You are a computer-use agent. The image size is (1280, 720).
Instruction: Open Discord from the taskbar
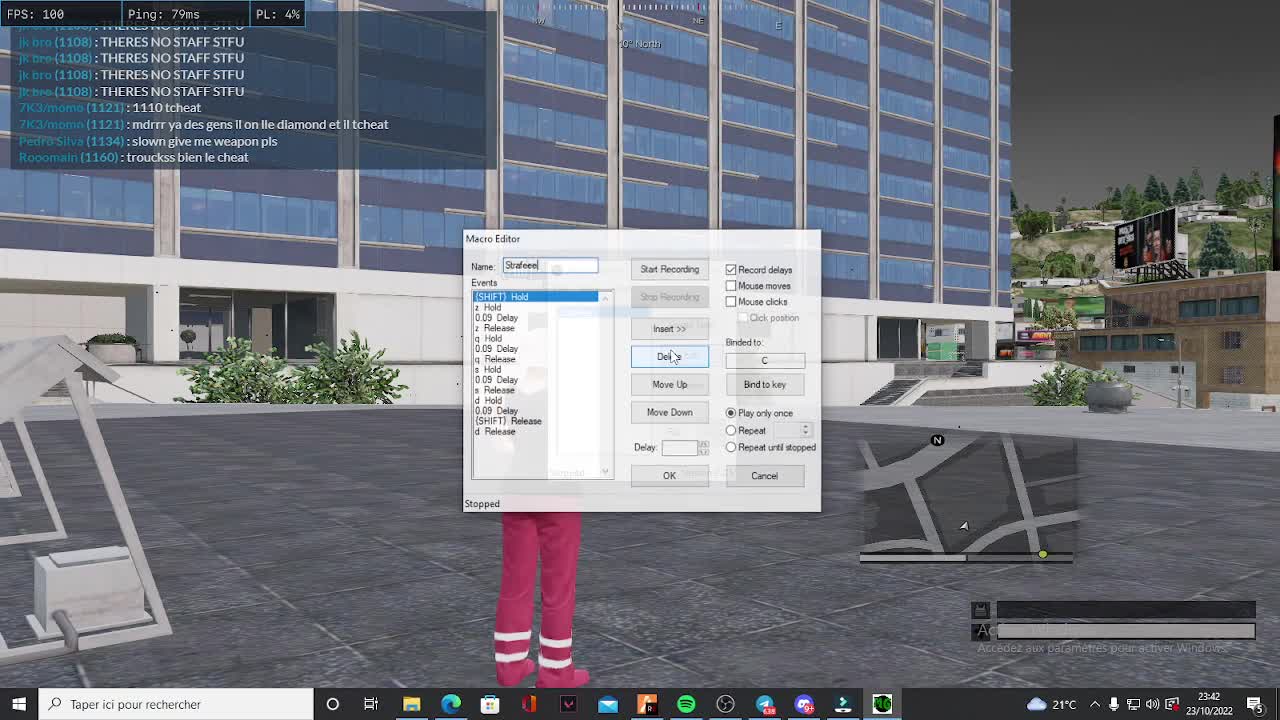click(804, 704)
